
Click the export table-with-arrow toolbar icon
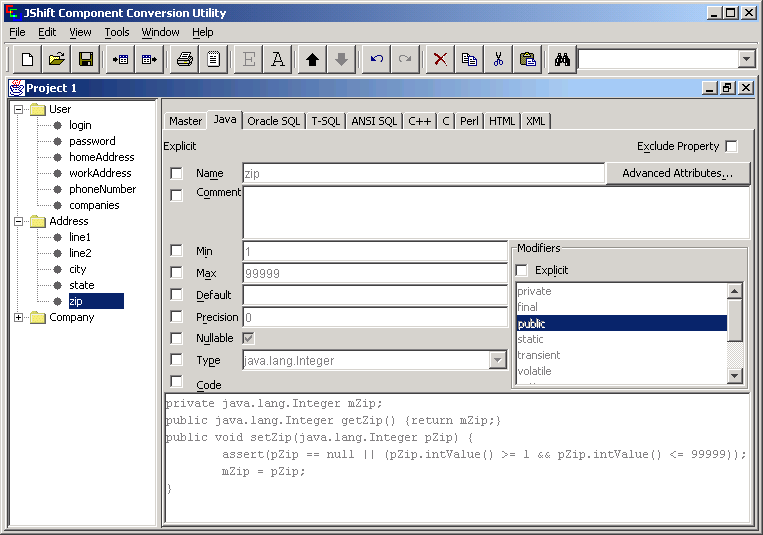click(149, 59)
